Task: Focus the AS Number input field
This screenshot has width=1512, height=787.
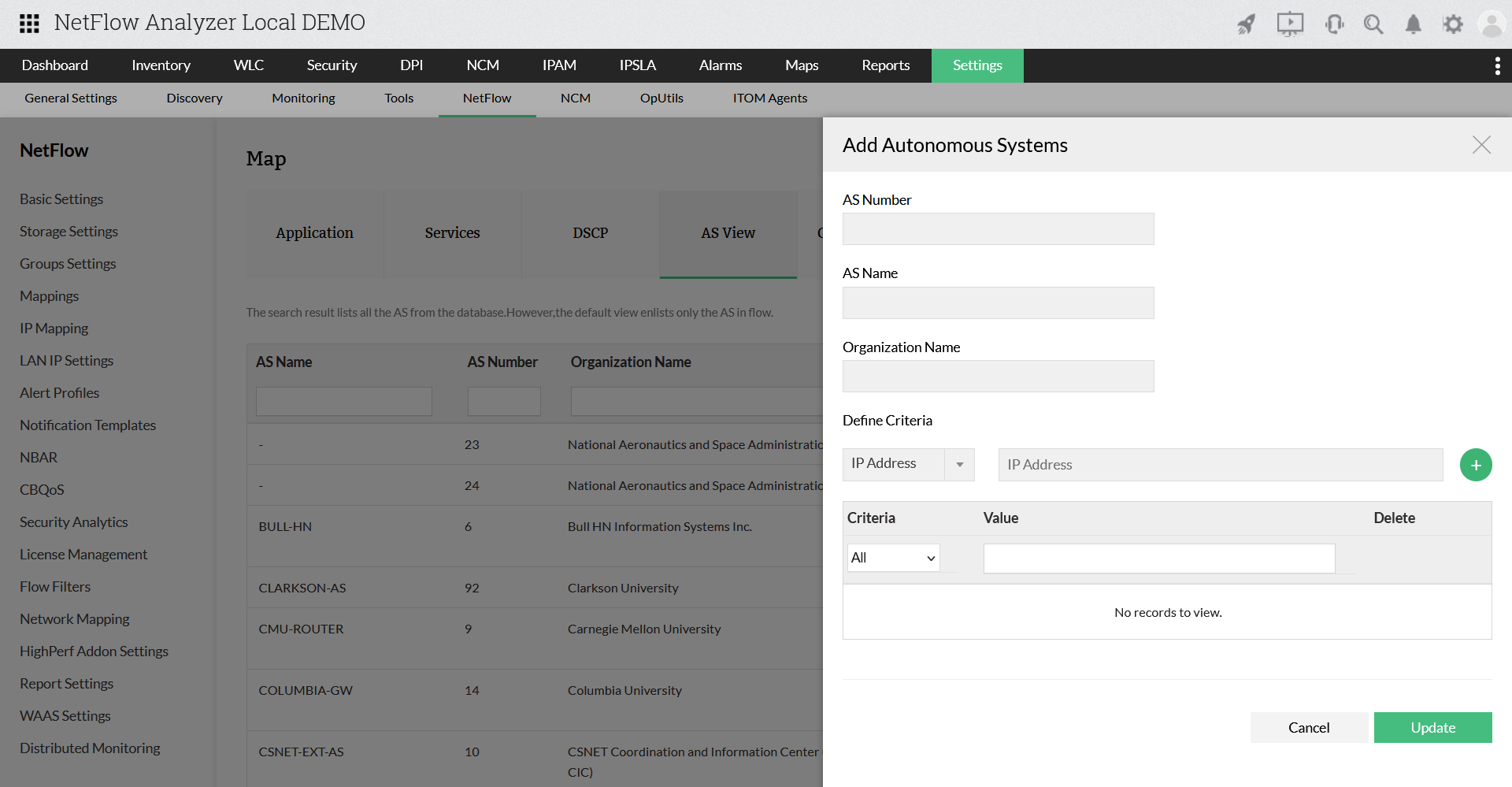Action: click(998, 229)
